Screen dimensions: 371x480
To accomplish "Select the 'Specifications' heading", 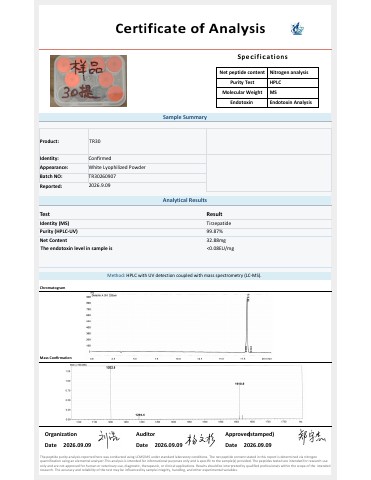I will (262, 57).
